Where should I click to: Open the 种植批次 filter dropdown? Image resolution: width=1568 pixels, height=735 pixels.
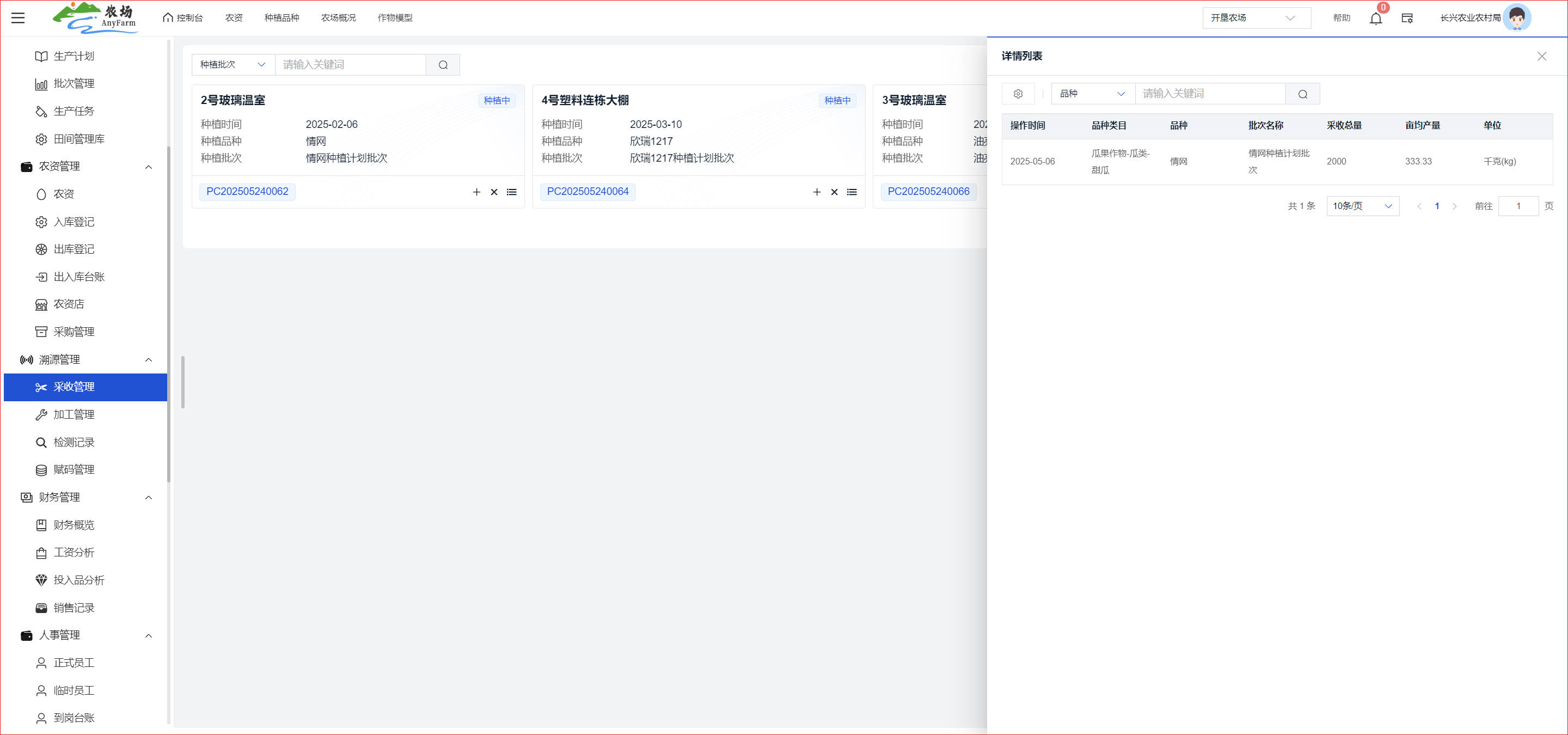tap(233, 64)
